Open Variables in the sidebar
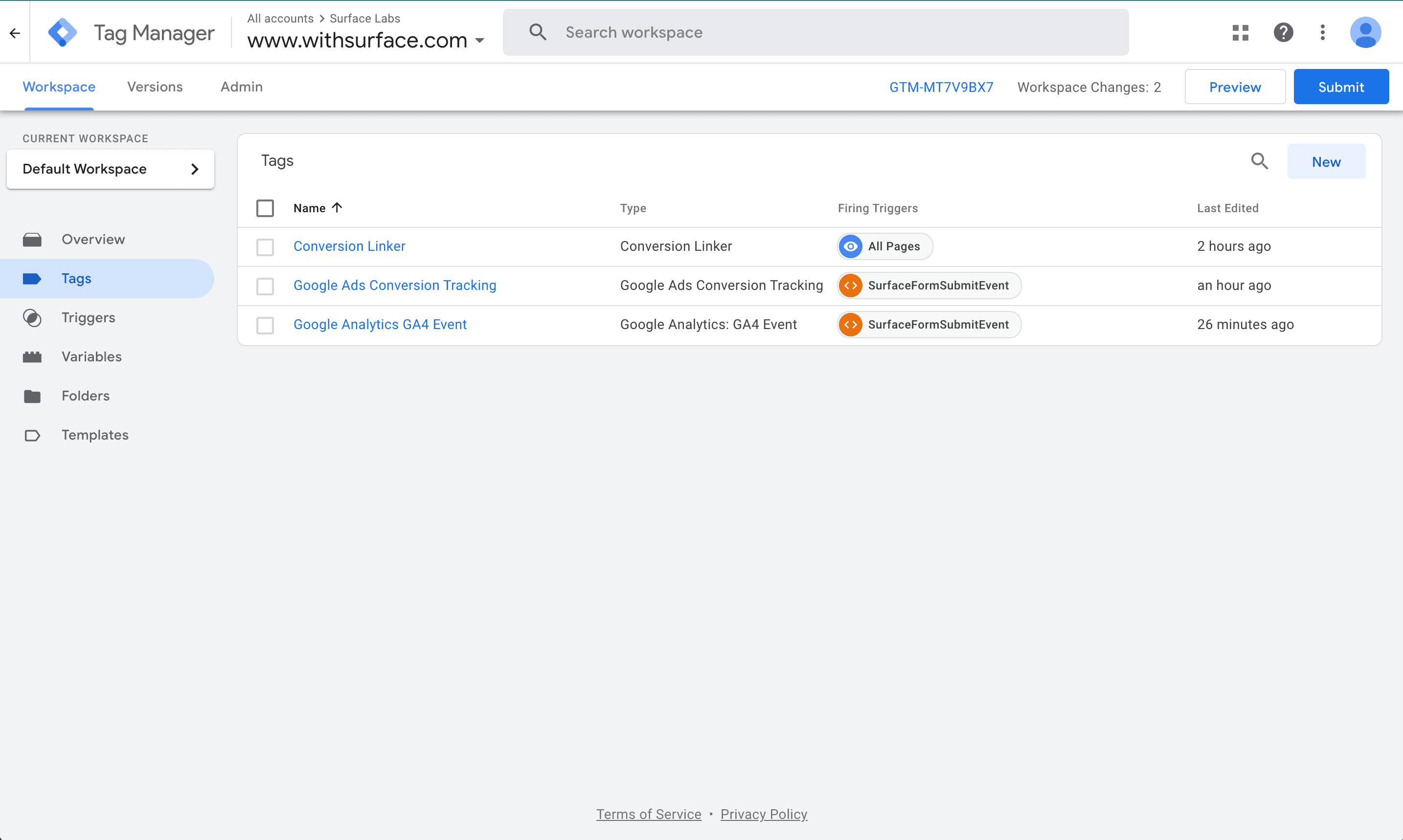This screenshot has height=840, width=1403. 107,356
